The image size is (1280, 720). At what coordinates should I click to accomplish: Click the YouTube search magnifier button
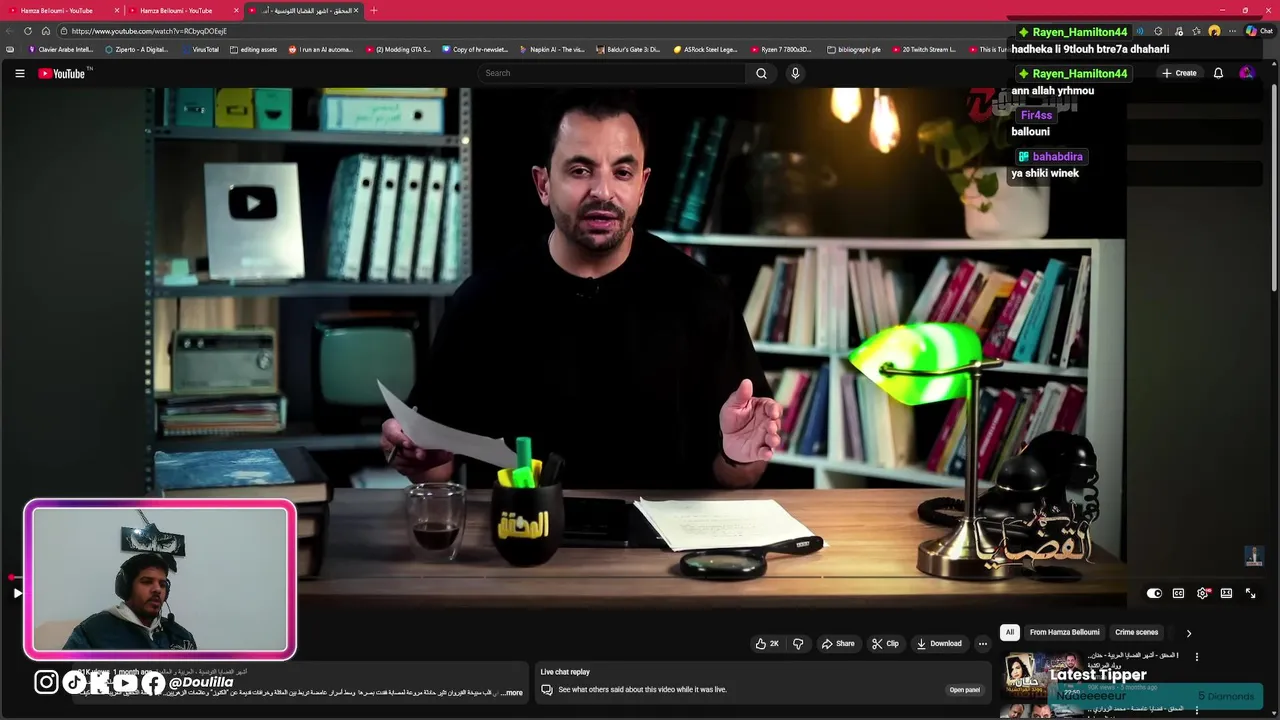click(x=761, y=73)
